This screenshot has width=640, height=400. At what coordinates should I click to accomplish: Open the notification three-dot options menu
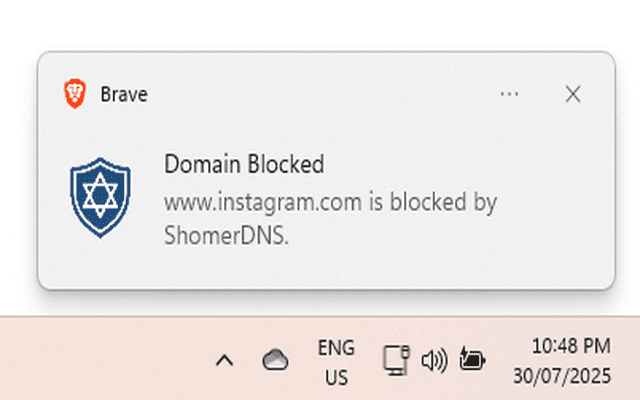(x=509, y=94)
